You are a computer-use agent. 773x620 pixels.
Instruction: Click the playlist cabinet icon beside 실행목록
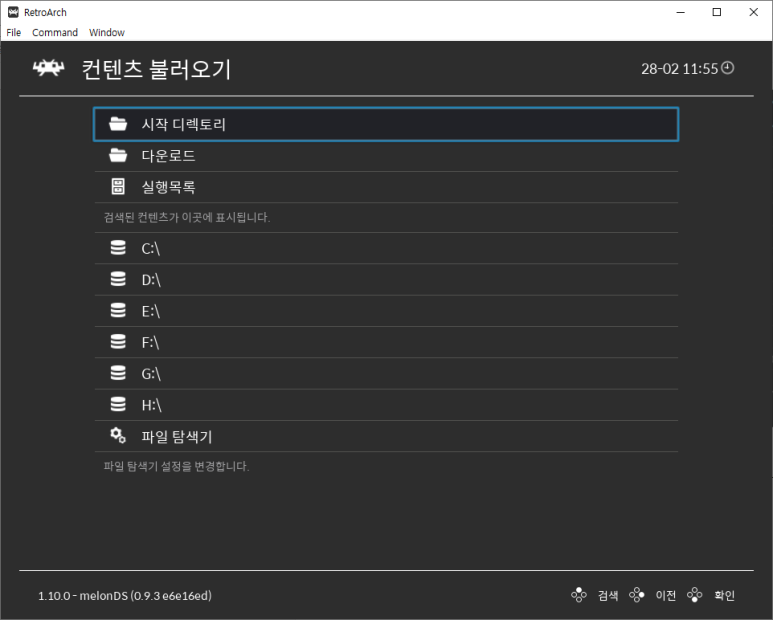click(x=118, y=186)
